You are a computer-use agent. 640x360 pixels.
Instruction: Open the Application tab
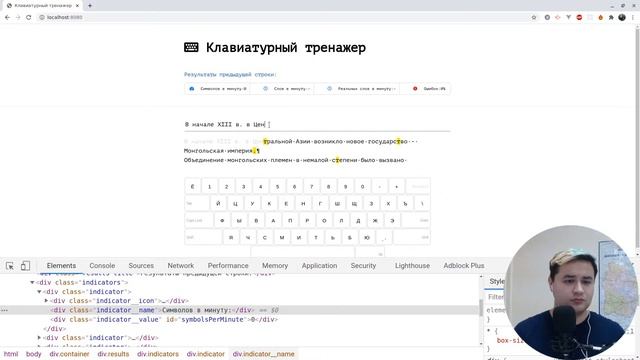(x=319, y=266)
